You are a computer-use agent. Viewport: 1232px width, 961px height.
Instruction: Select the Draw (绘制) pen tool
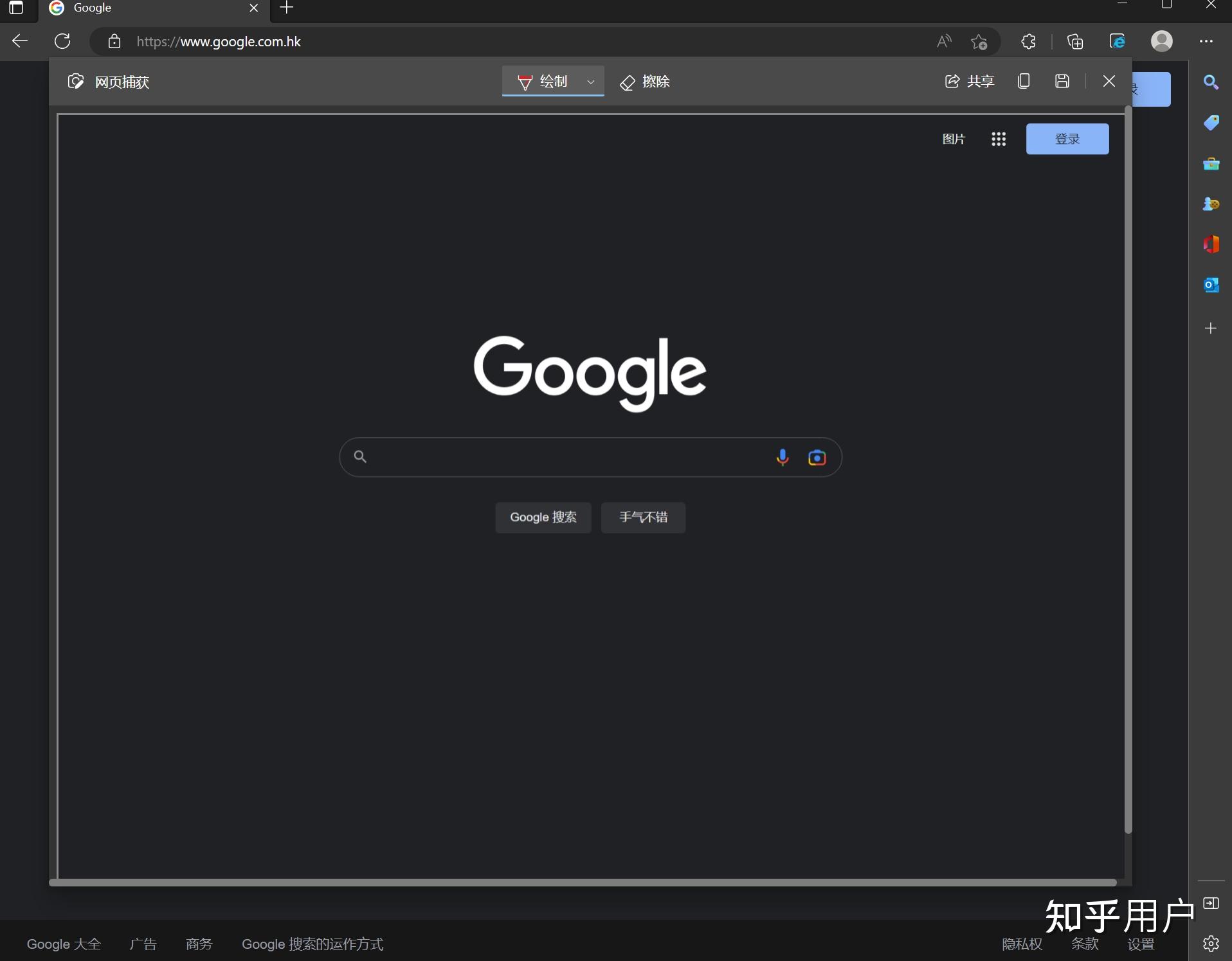tap(543, 82)
